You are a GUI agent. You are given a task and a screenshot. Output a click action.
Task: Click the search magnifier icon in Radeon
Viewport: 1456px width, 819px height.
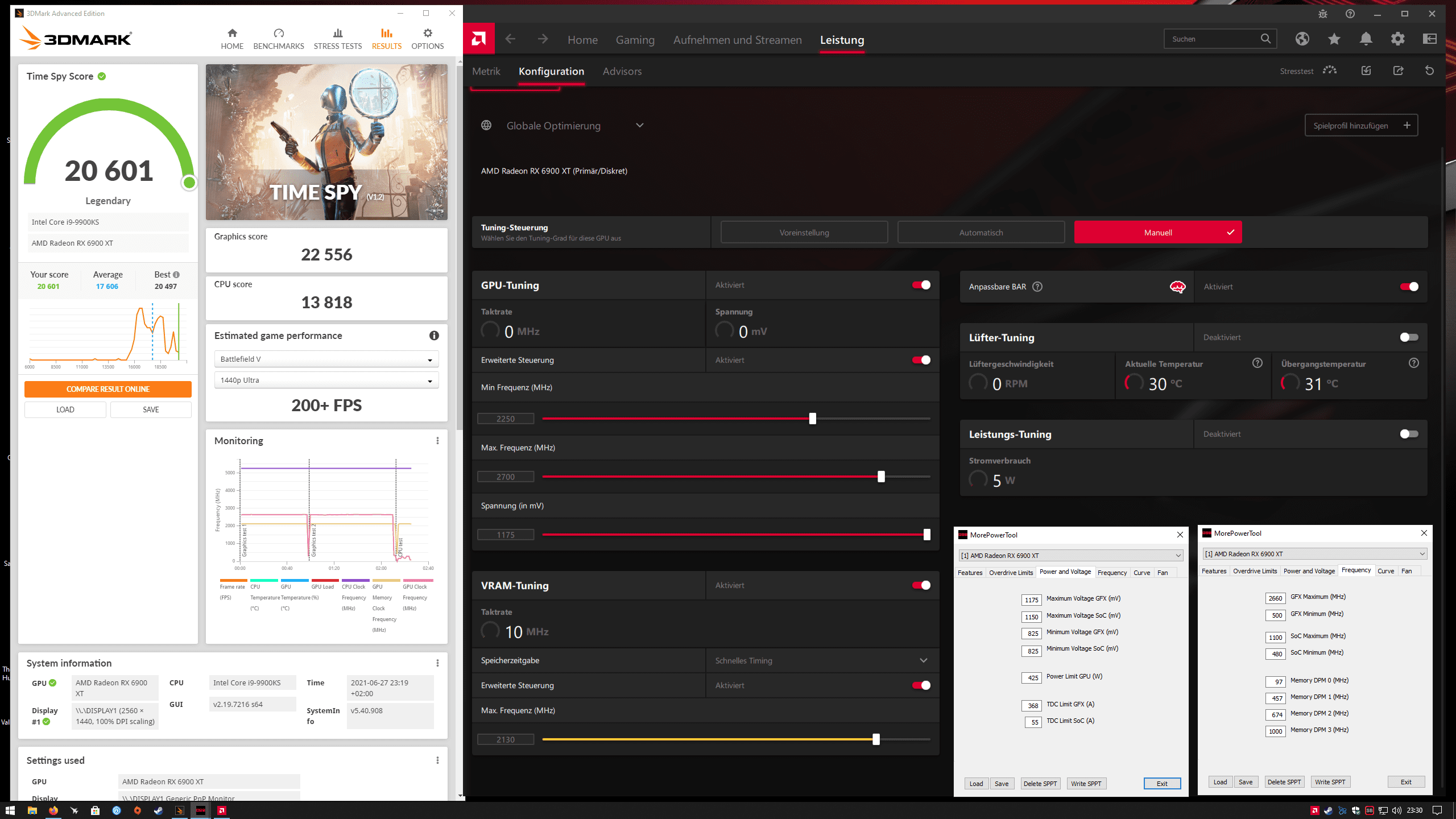click(1265, 39)
